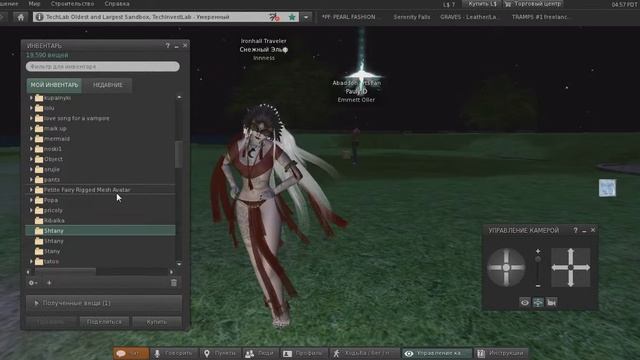Select the orbit zoom pan camera mode
This screenshot has width=640, height=360.
tap(538, 302)
